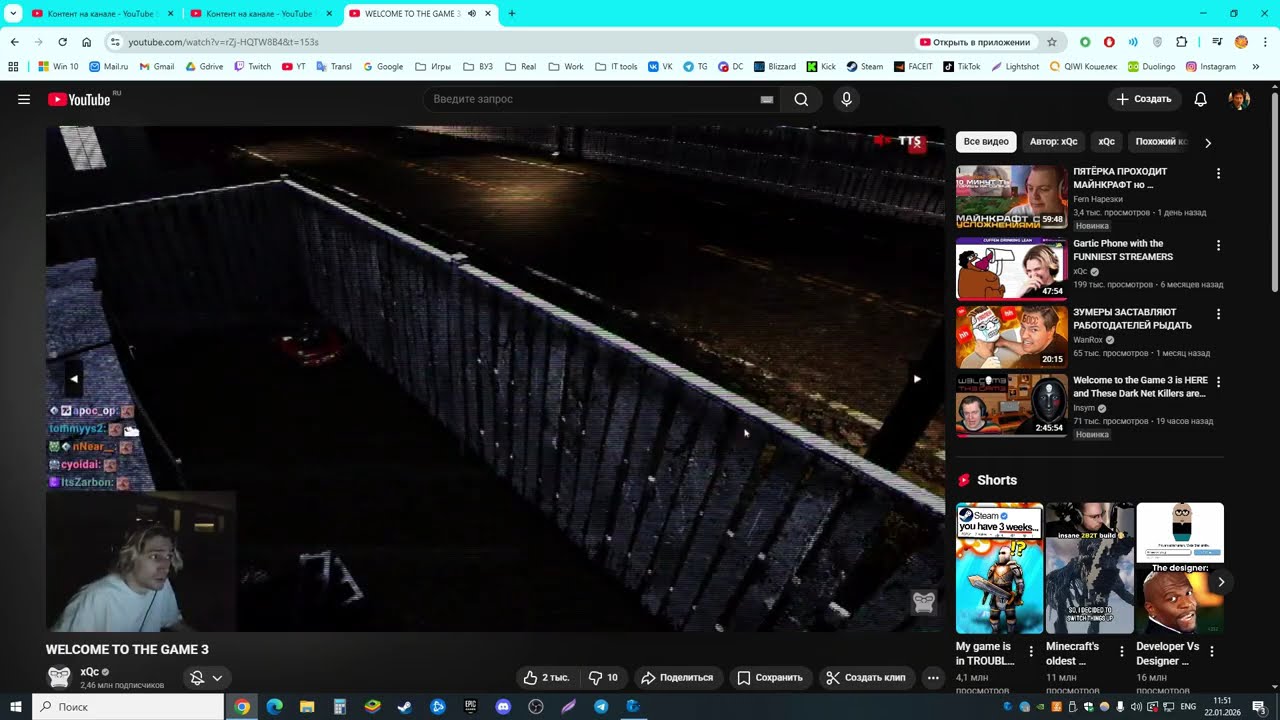The height and width of the screenshot is (720, 1280).
Task: Open the 'Developer Vs Designer' short thumbnail
Action: pos(1180,568)
